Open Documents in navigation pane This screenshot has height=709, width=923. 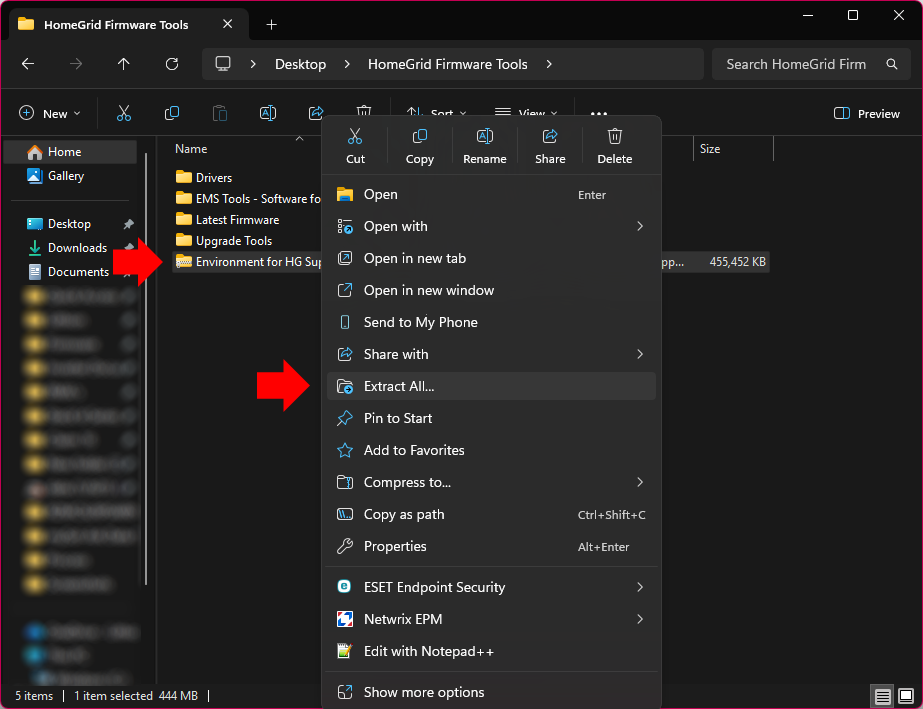coord(71,271)
